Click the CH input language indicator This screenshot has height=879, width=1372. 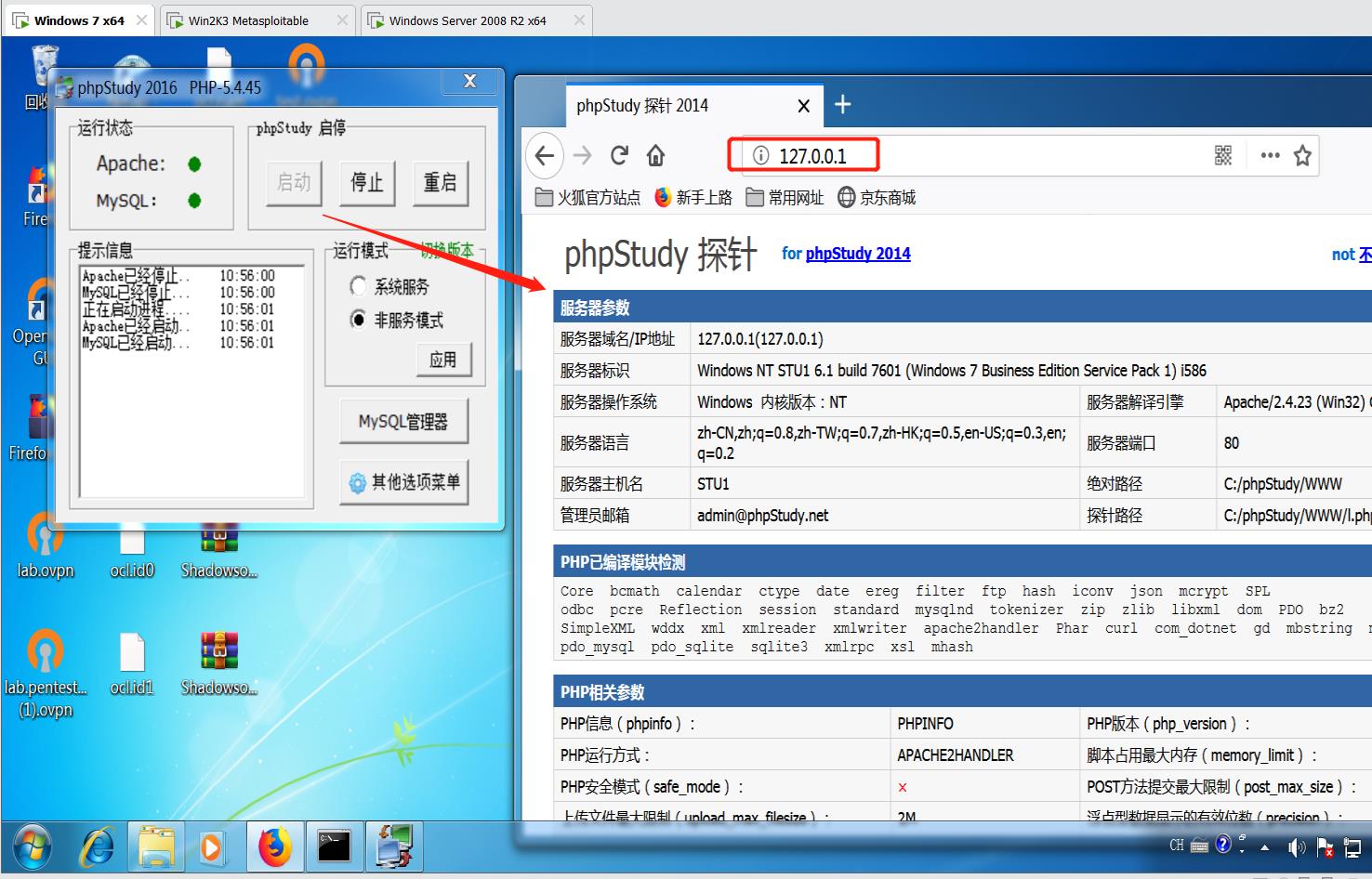point(1177,846)
